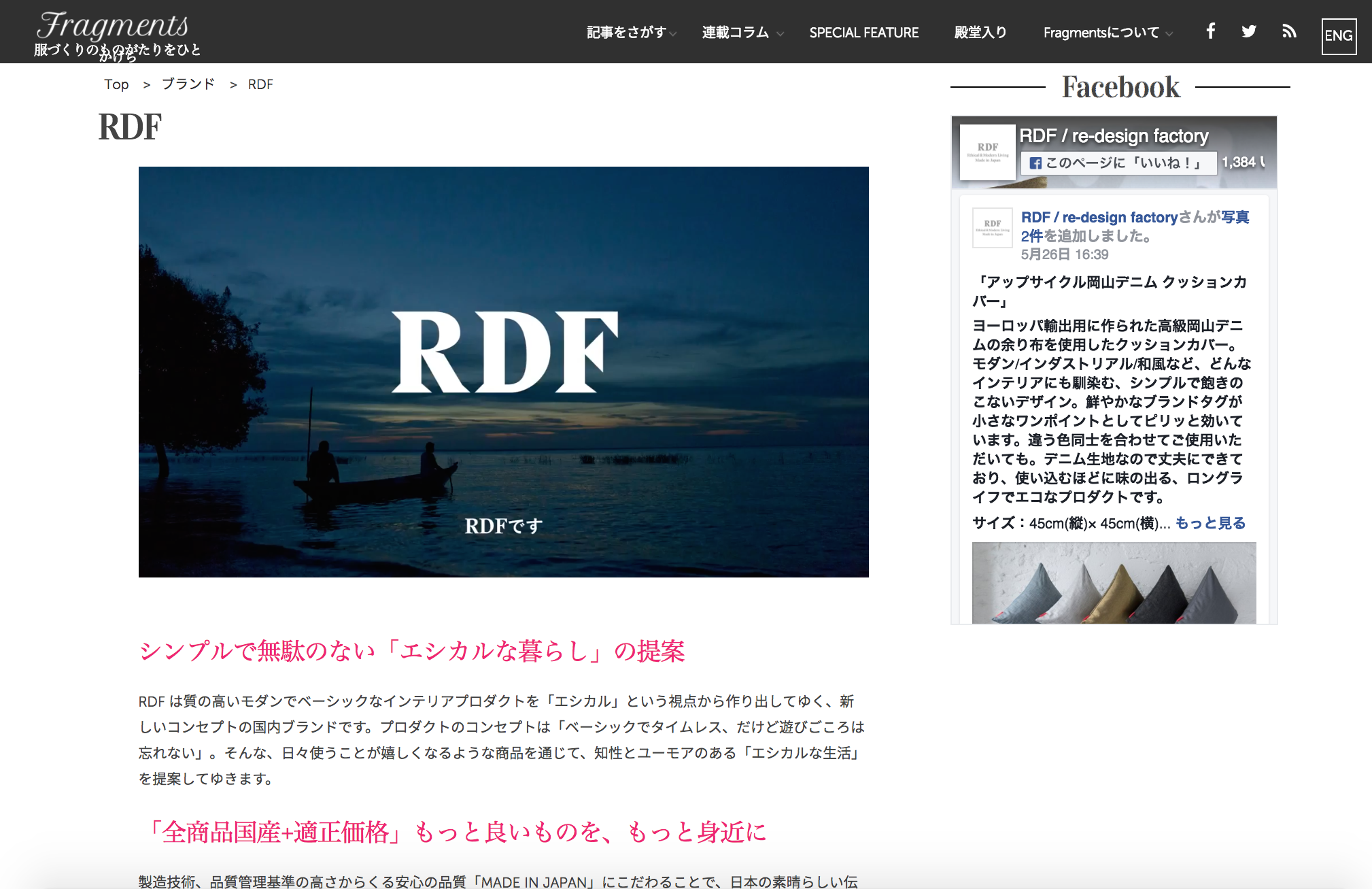Click the RDF avatar beside the post

pyautogui.click(x=993, y=228)
